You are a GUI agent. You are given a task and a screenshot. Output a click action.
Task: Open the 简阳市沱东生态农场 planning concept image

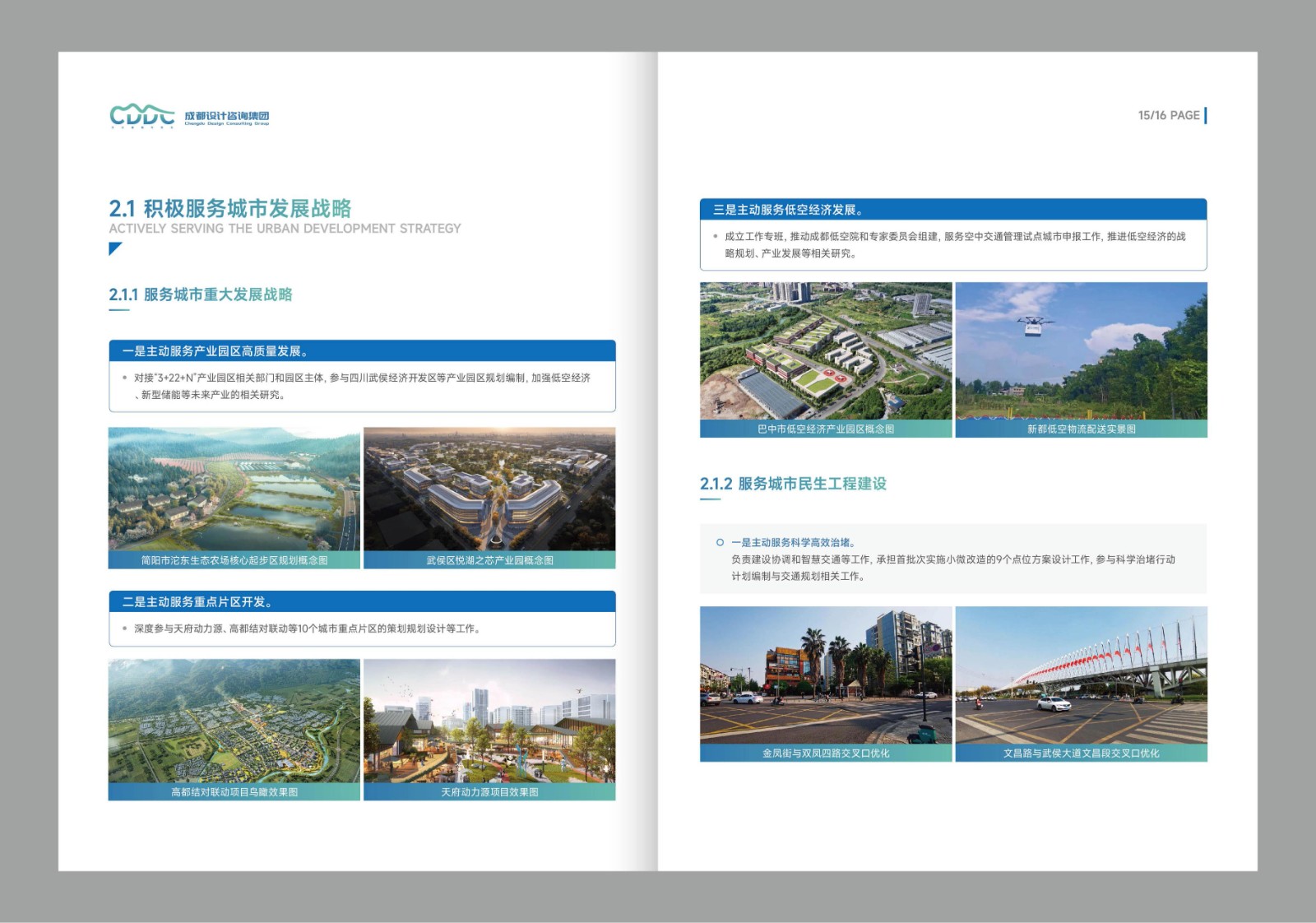pos(234,489)
